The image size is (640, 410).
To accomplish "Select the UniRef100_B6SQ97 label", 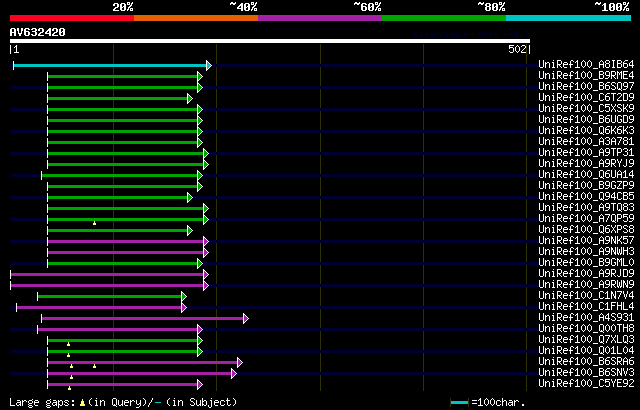I will coord(586,86).
